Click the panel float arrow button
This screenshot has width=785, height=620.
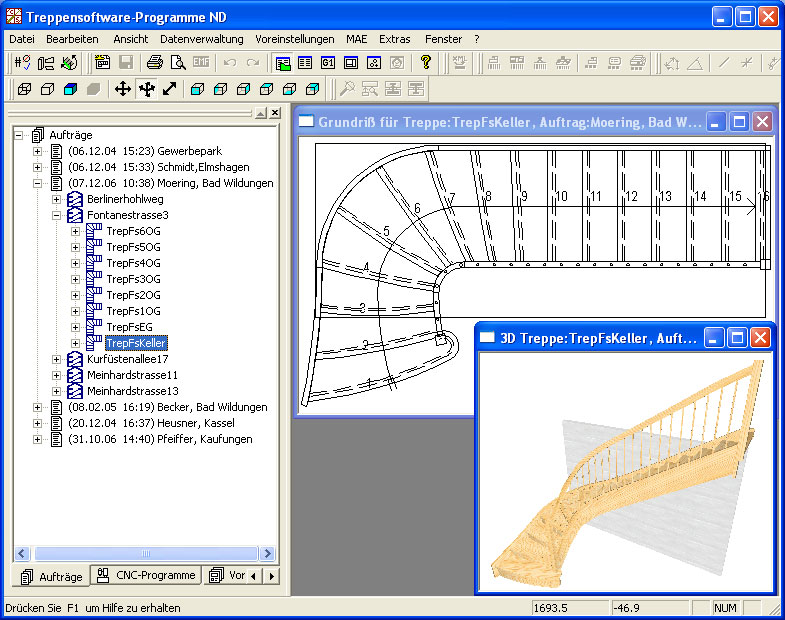[260, 113]
